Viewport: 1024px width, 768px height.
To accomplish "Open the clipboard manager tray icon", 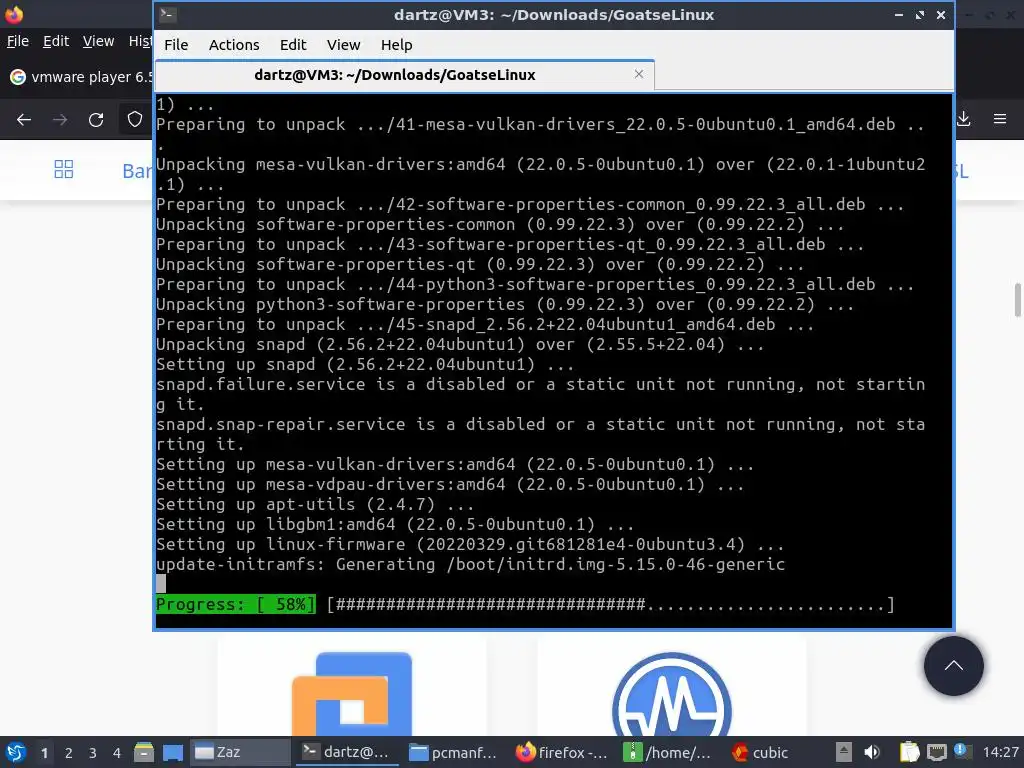I will 909,752.
